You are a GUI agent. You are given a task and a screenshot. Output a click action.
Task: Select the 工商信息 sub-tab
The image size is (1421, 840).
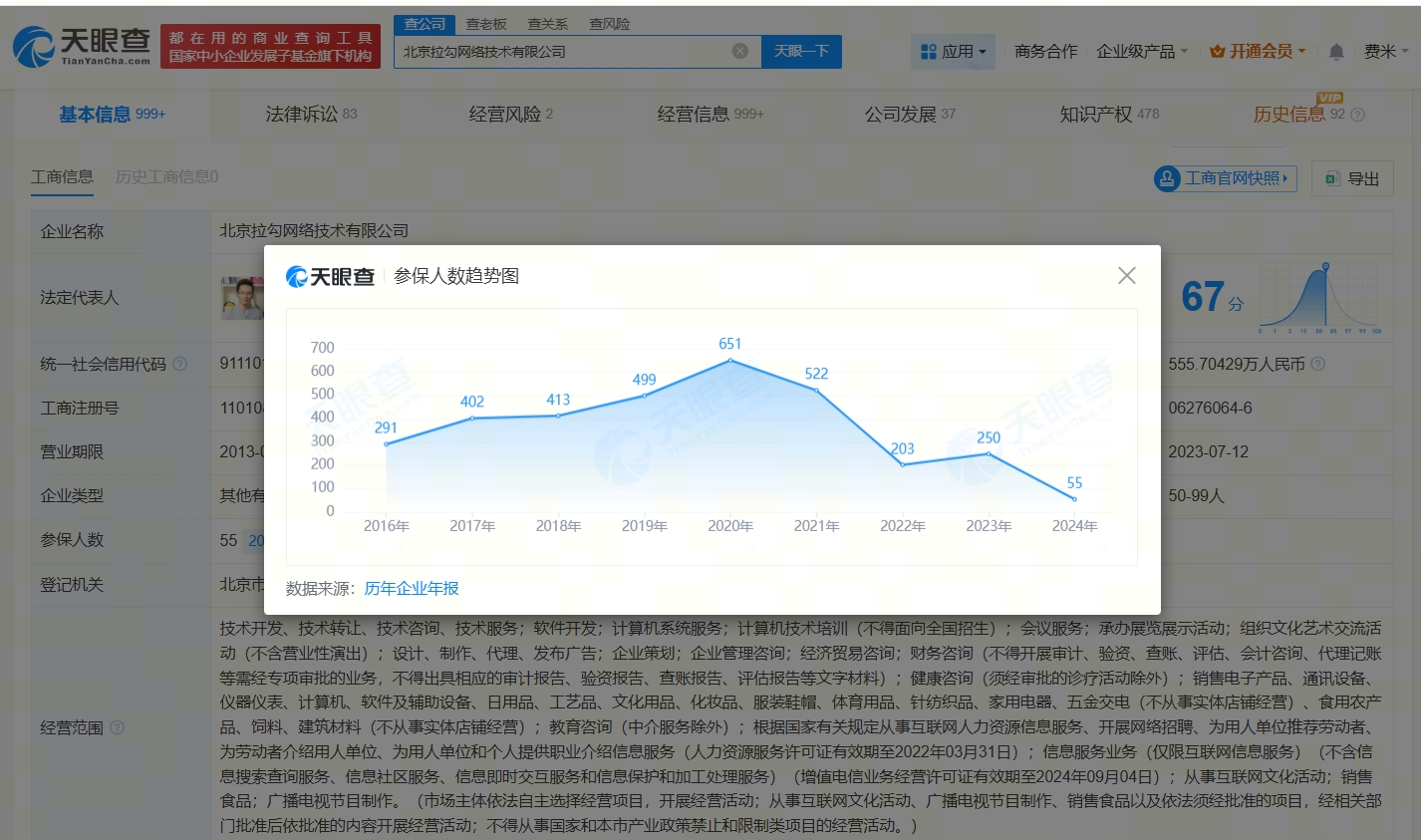point(62,176)
